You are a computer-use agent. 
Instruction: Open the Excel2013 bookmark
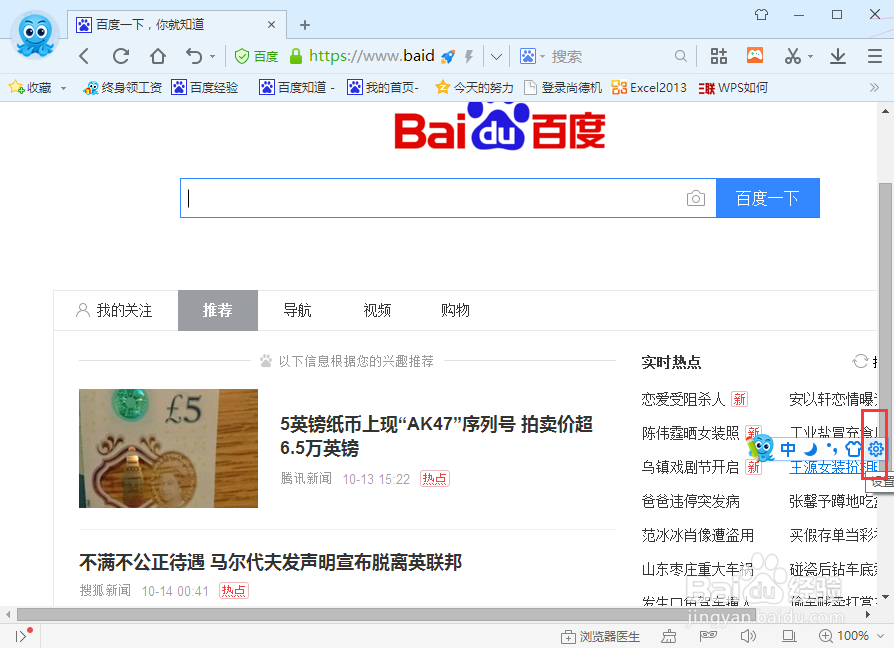[649, 88]
